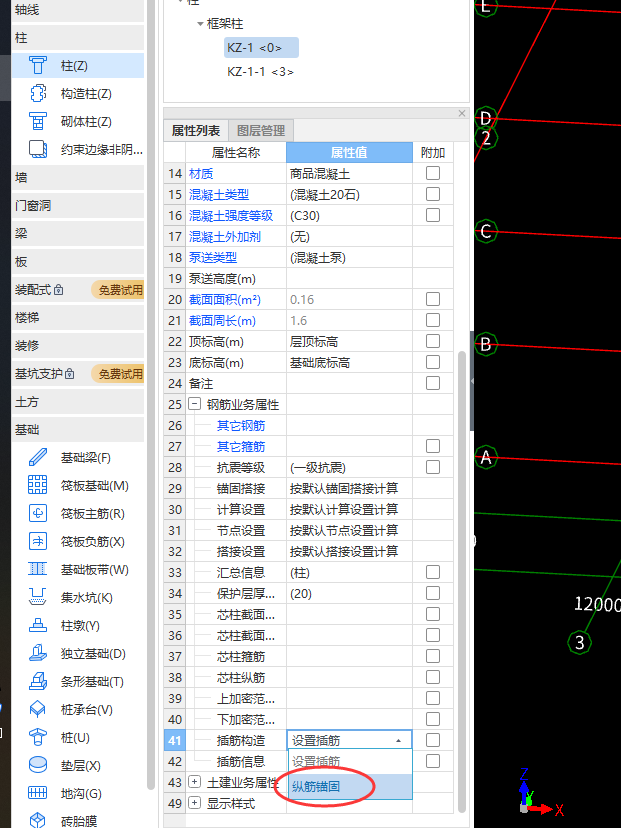Image resolution: width=621 pixels, height=828 pixels.
Task: Expand the 楼梯 category in sidebar
Action: point(78,317)
